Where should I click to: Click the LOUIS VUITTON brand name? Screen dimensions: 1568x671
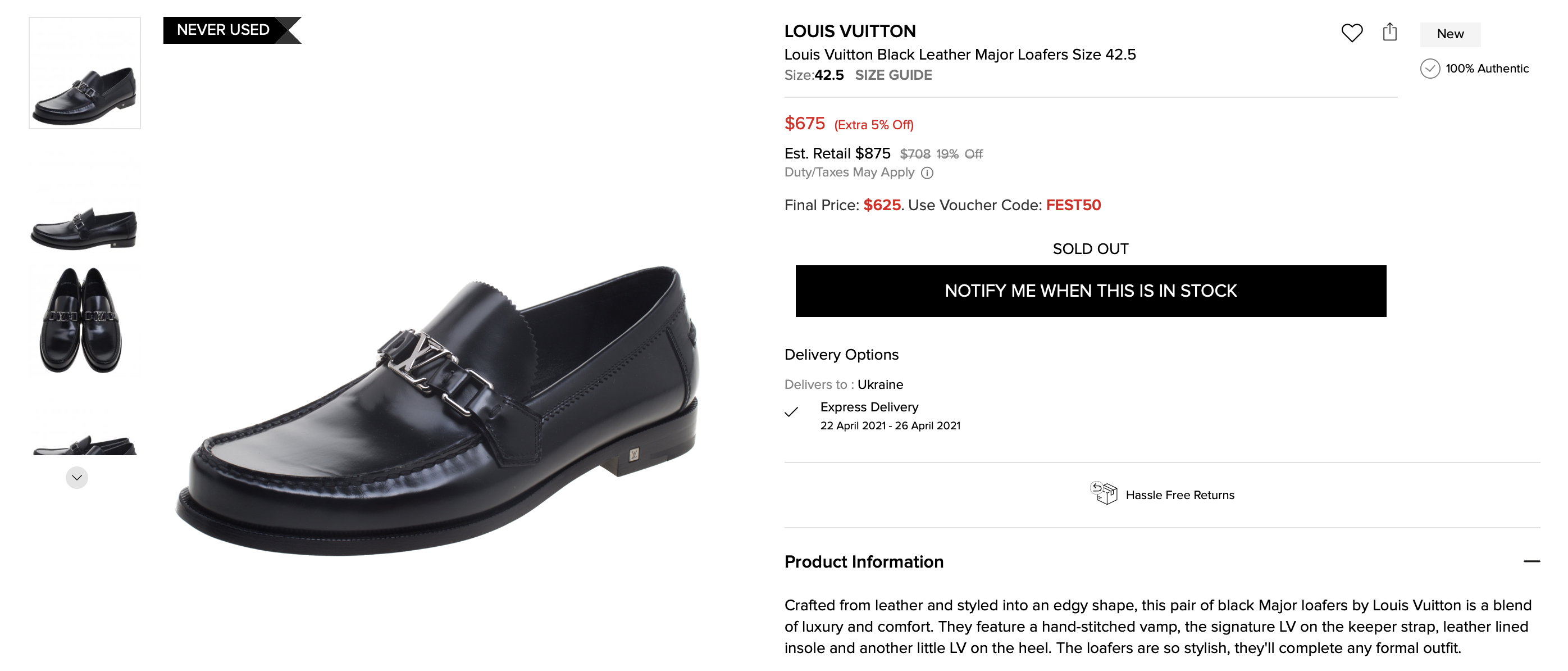[x=850, y=31]
